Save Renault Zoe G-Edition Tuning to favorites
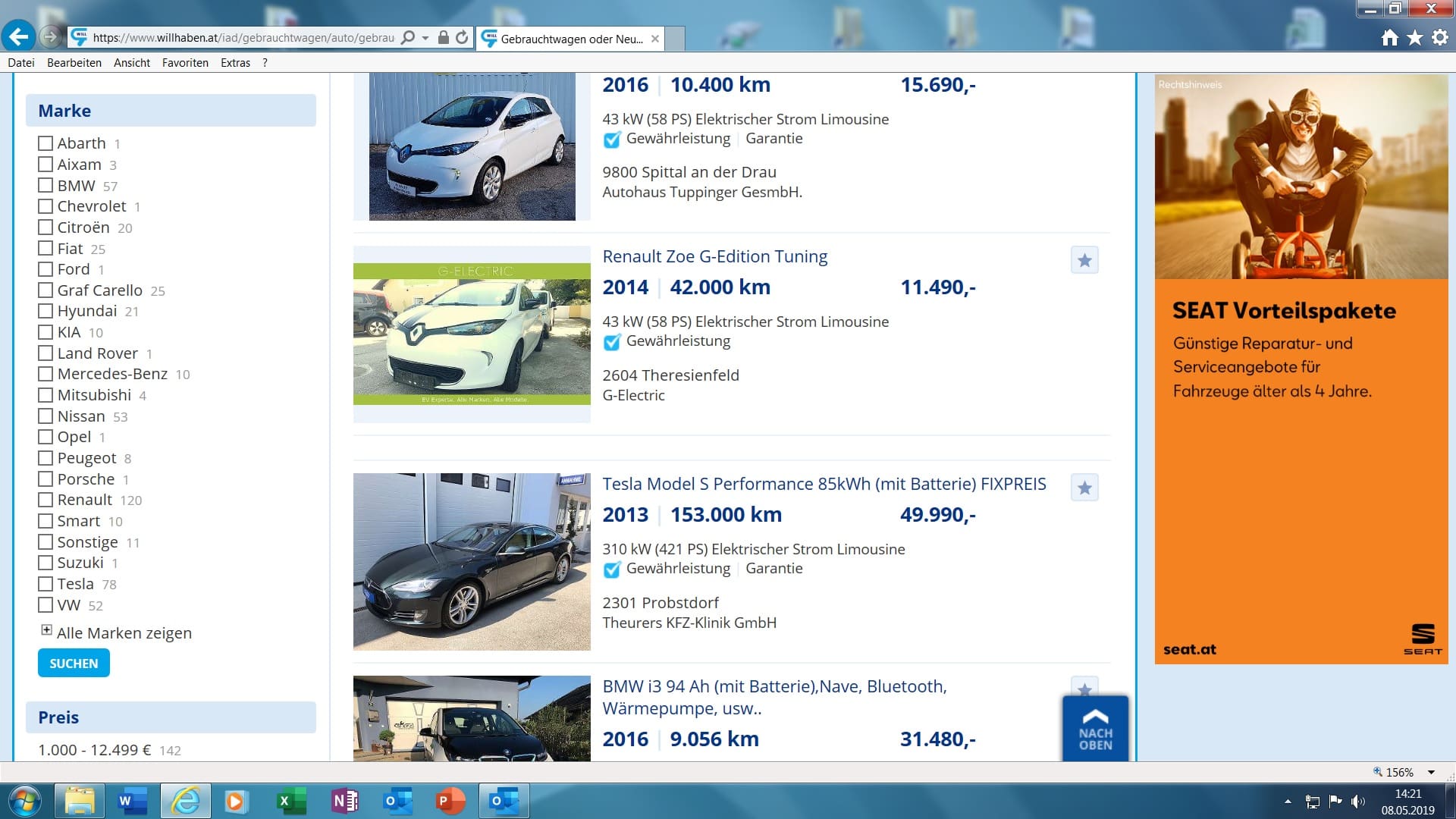Viewport: 1456px width, 819px height. [1084, 260]
